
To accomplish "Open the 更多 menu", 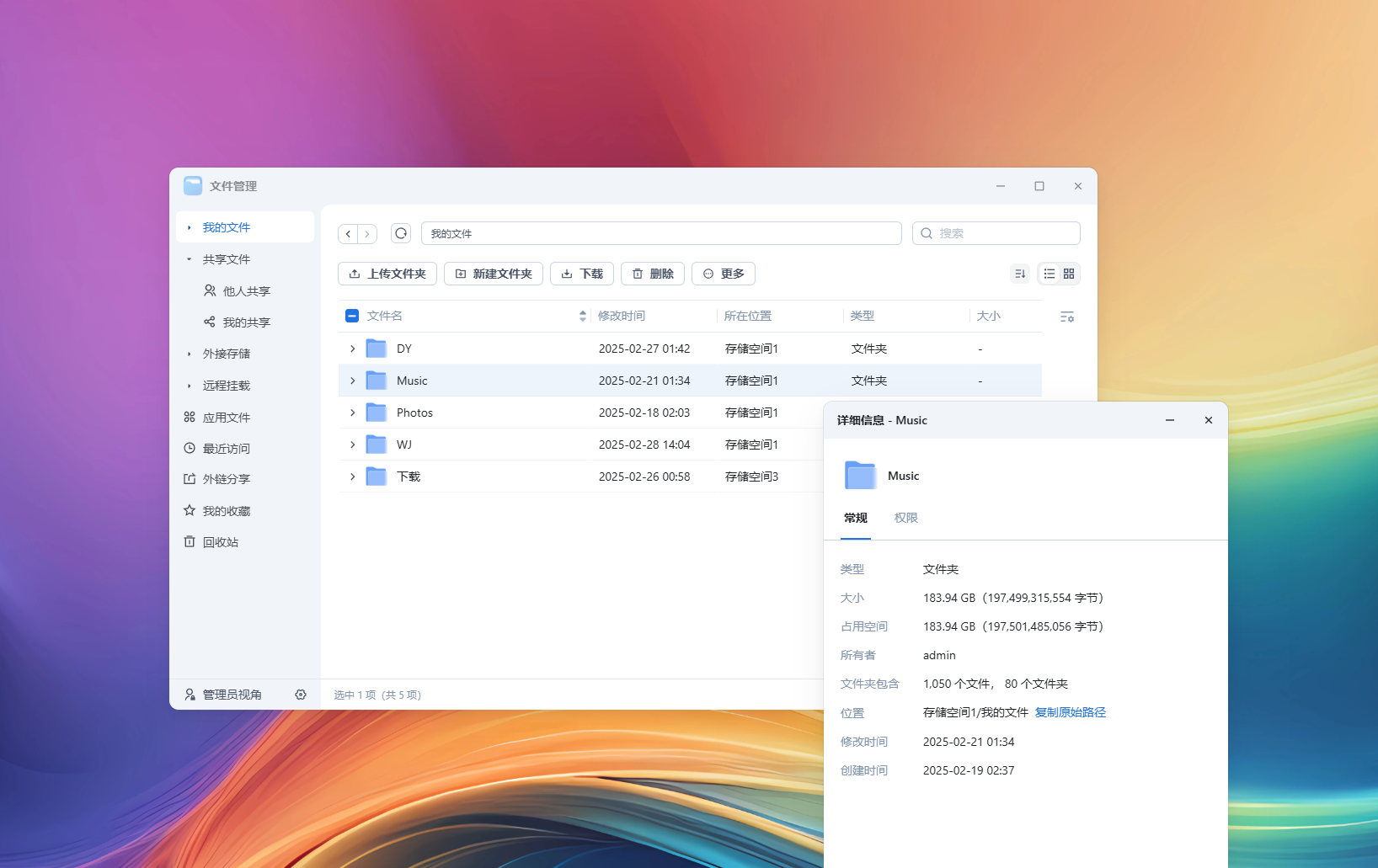I will pyautogui.click(x=724, y=274).
